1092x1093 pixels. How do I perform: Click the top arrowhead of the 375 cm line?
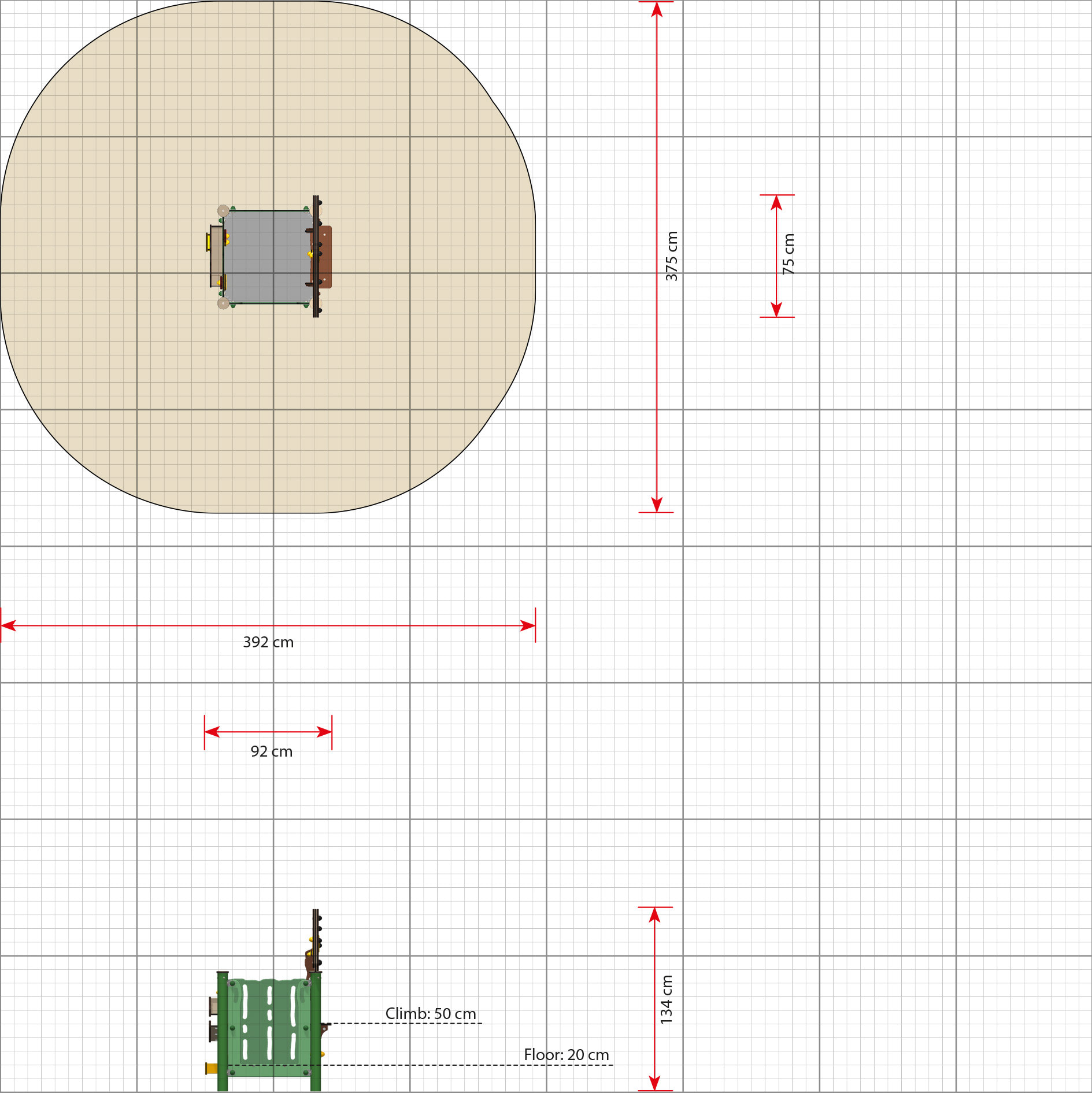[657, 10]
